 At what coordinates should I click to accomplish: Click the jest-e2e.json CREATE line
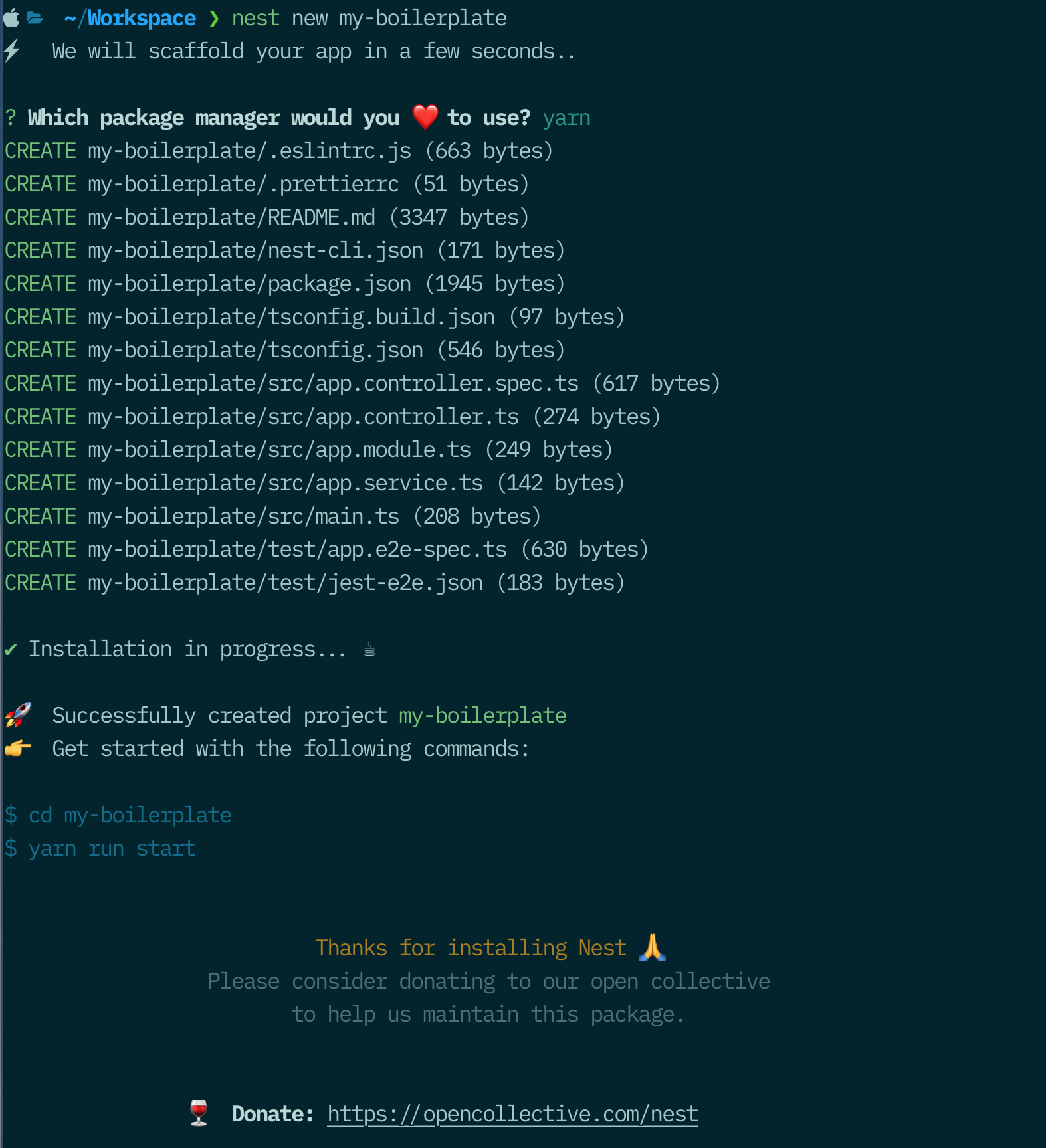pos(314,583)
